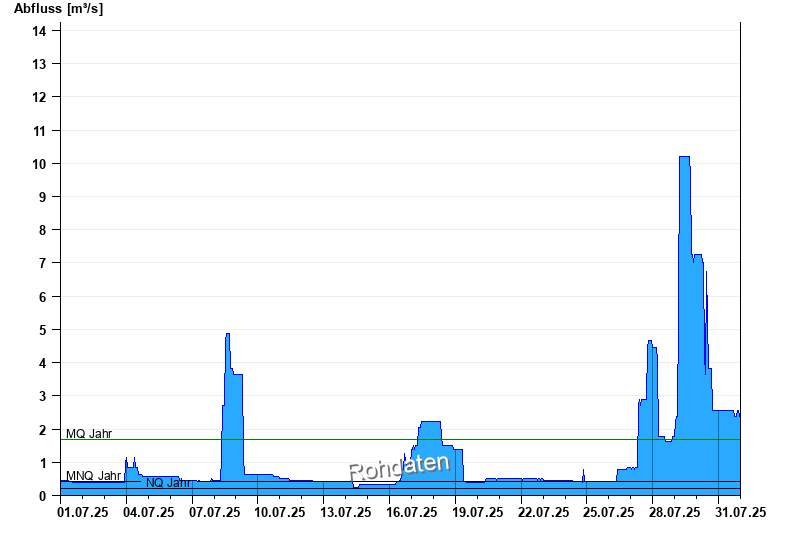Click the y-axis value 14

(39, 31)
